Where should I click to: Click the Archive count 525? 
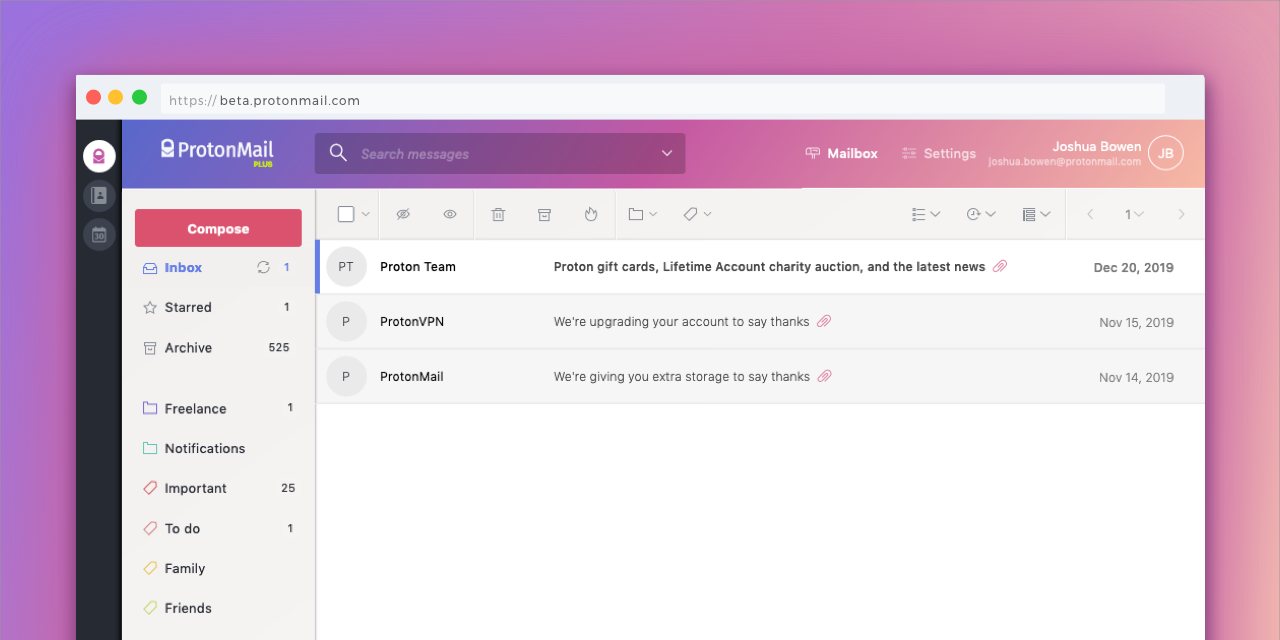[x=279, y=348]
